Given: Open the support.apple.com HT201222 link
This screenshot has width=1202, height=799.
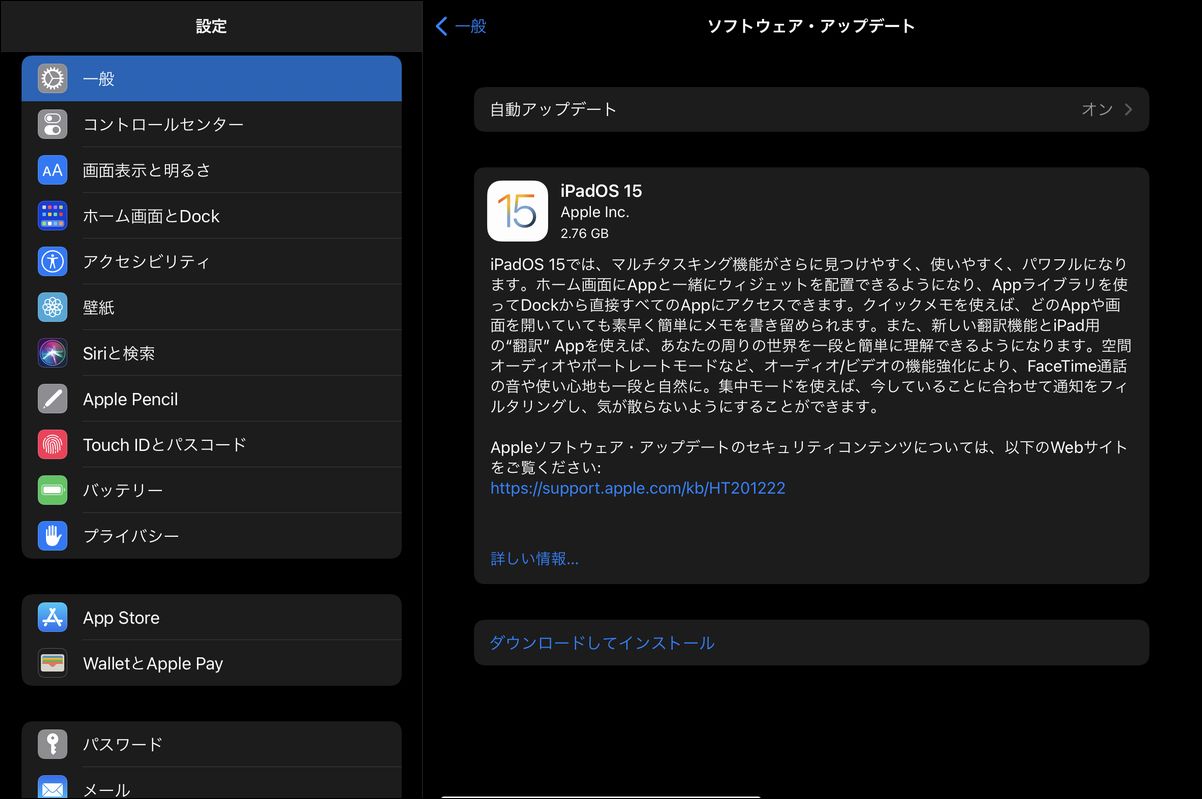Looking at the screenshot, I should tap(638, 488).
